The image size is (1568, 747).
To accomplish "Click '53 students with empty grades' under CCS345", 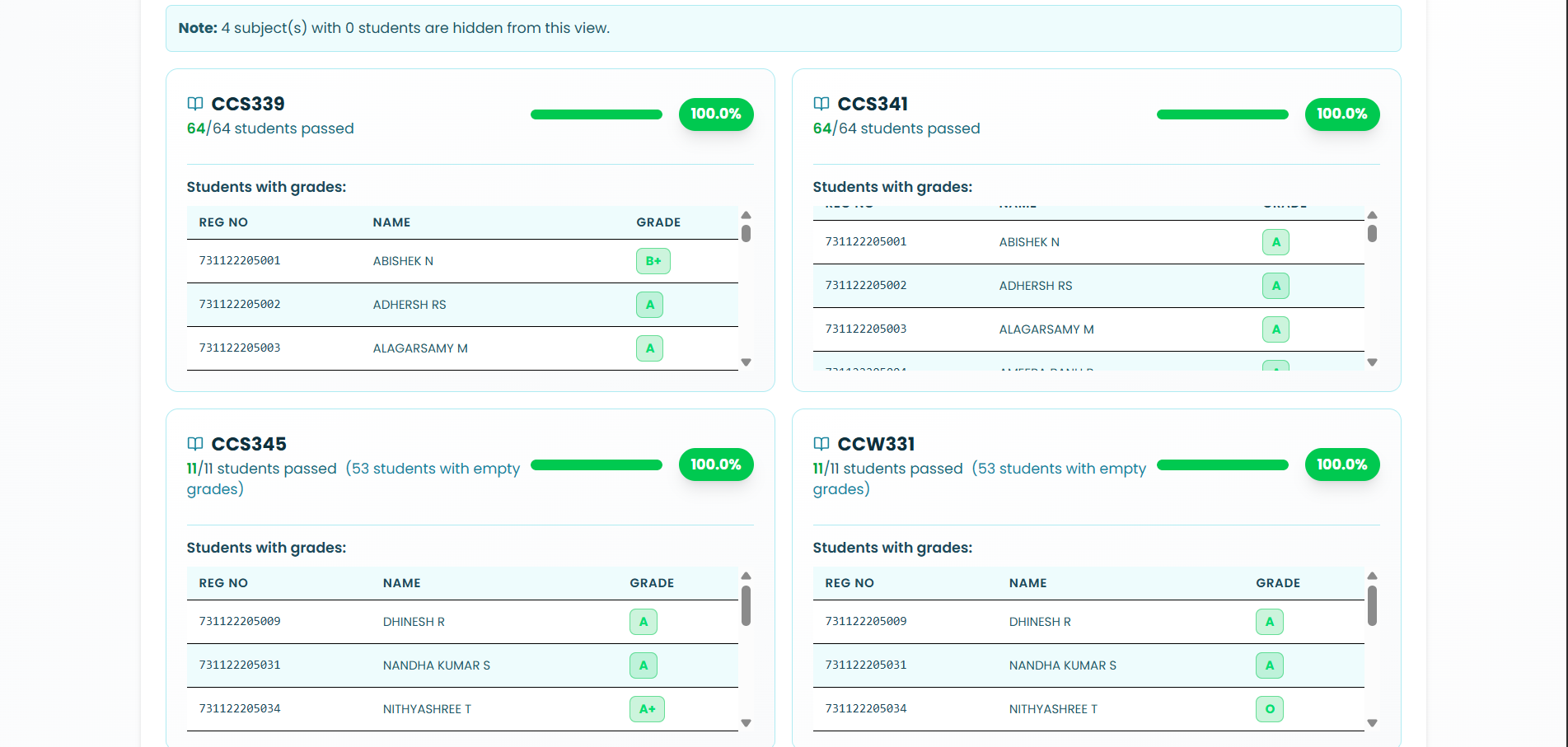I will (353, 479).
